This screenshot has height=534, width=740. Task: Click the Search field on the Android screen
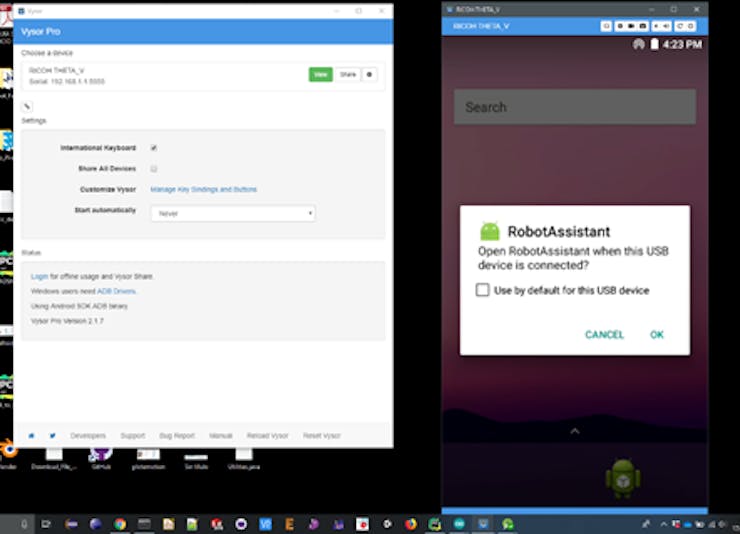575,107
